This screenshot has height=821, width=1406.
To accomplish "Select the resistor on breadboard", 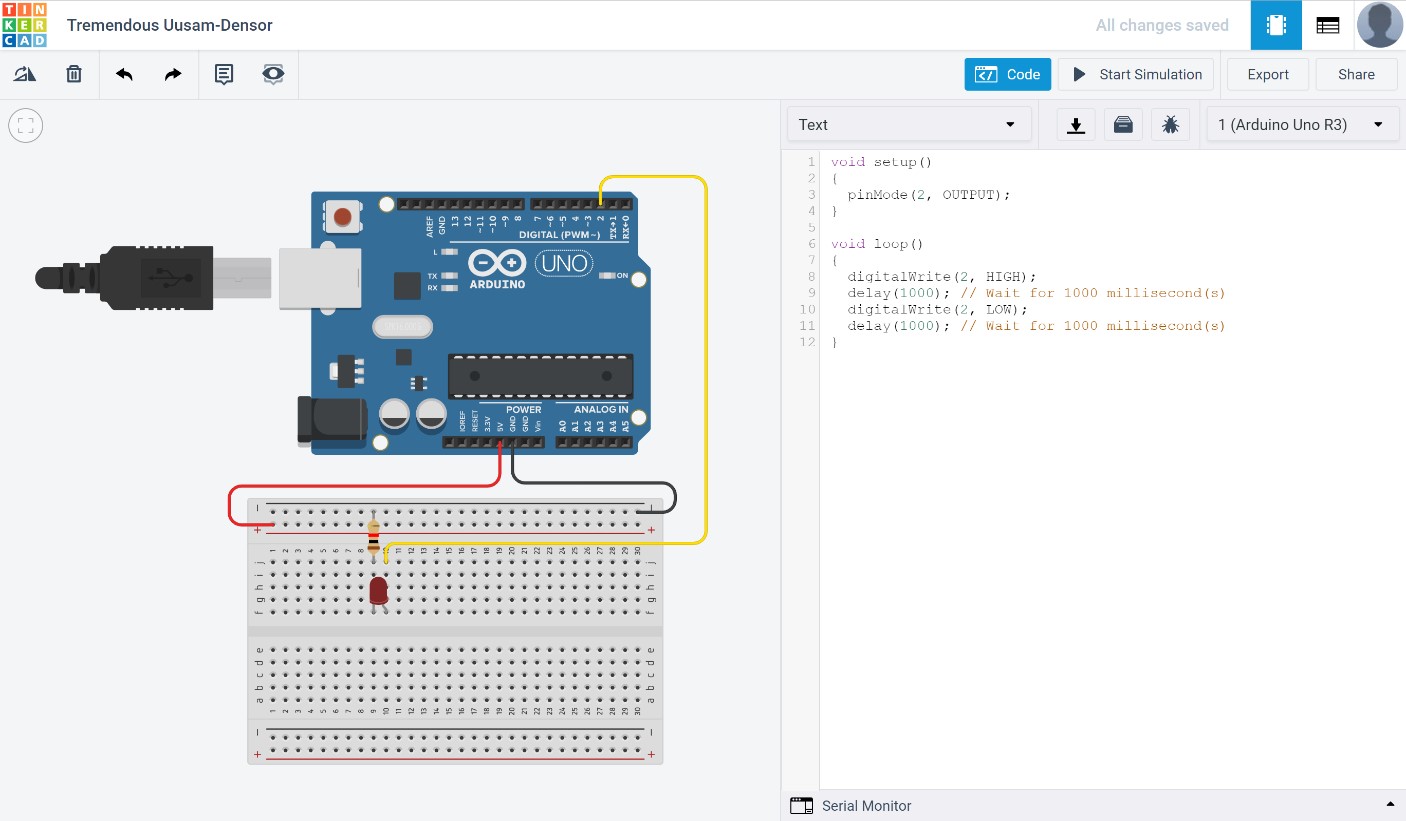I will tap(374, 537).
